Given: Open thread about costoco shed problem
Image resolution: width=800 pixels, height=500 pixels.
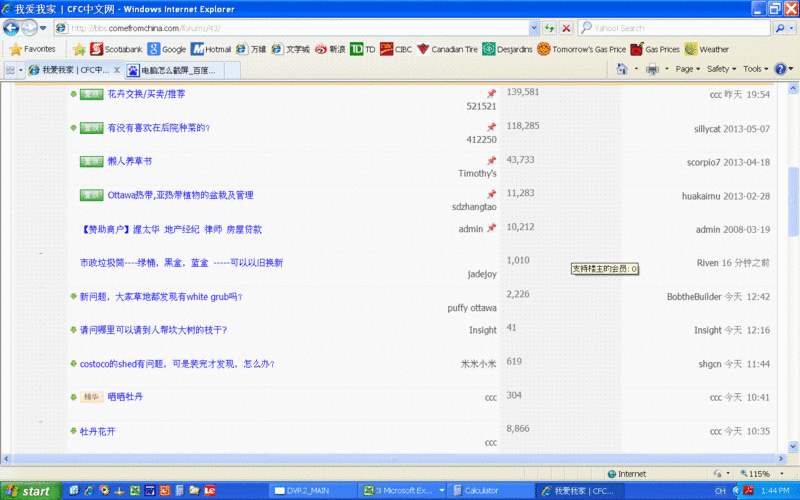Looking at the screenshot, I should 177,363.
